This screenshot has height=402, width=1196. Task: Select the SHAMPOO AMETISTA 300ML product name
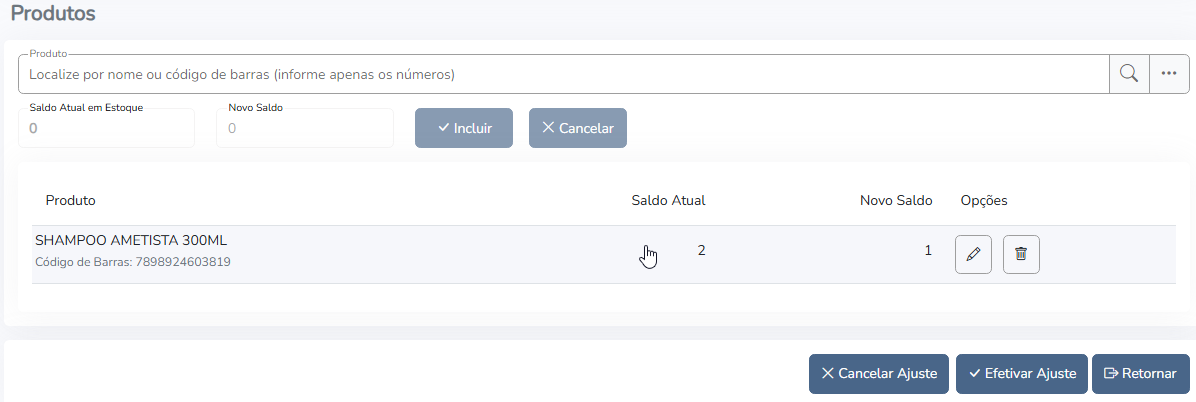click(x=132, y=241)
